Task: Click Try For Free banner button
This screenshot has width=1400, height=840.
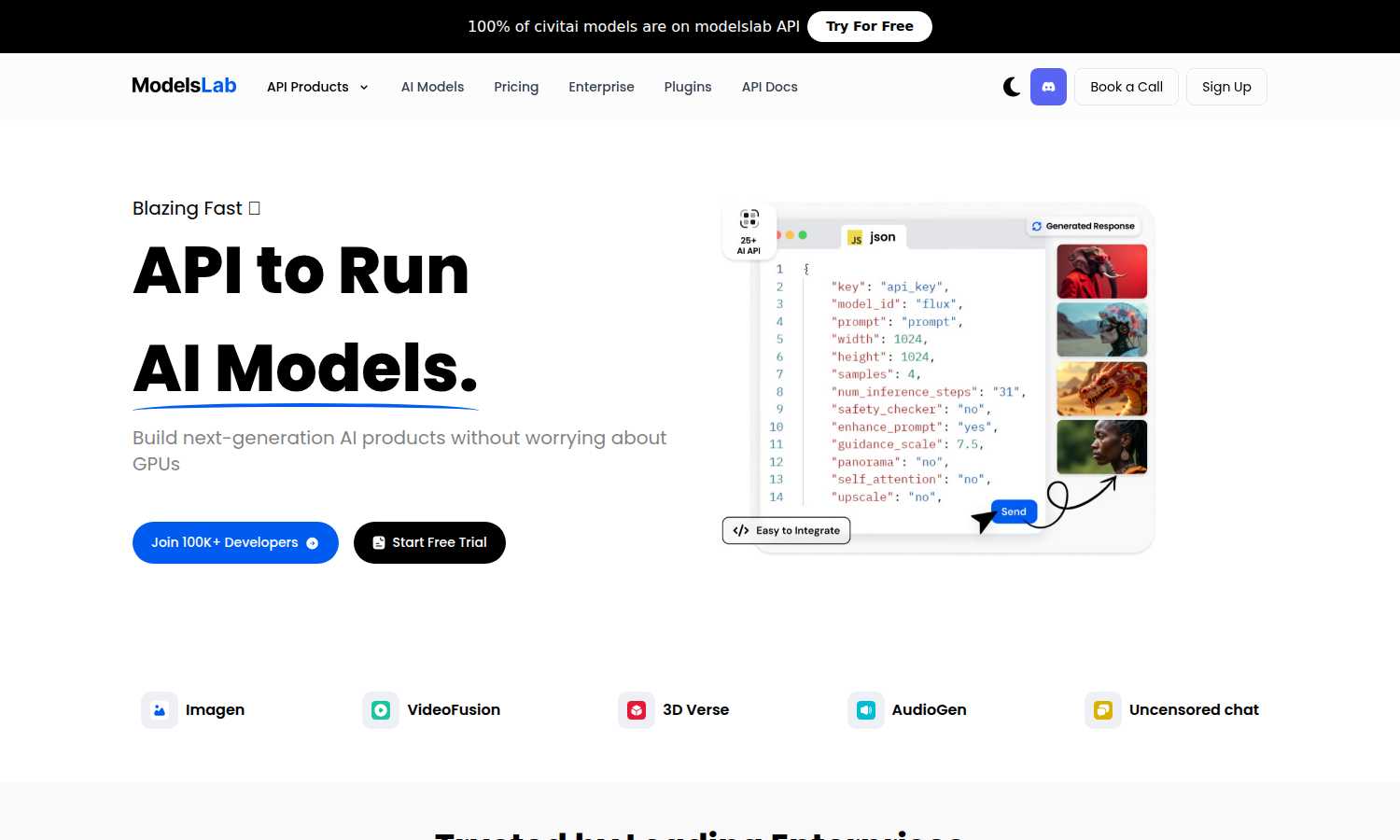Action: coord(870,26)
